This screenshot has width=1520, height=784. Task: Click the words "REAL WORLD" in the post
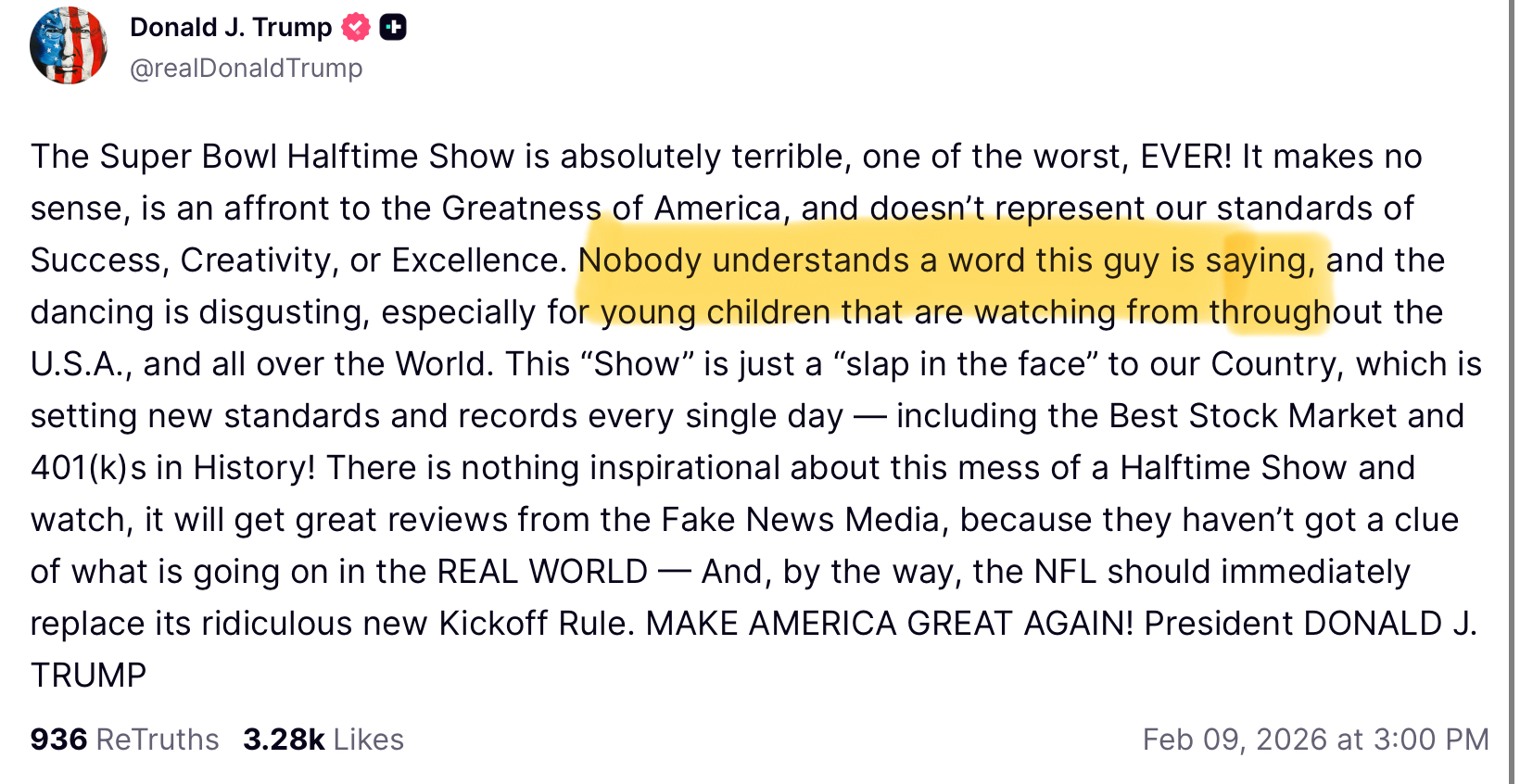pyautogui.click(x=541, y=572)
